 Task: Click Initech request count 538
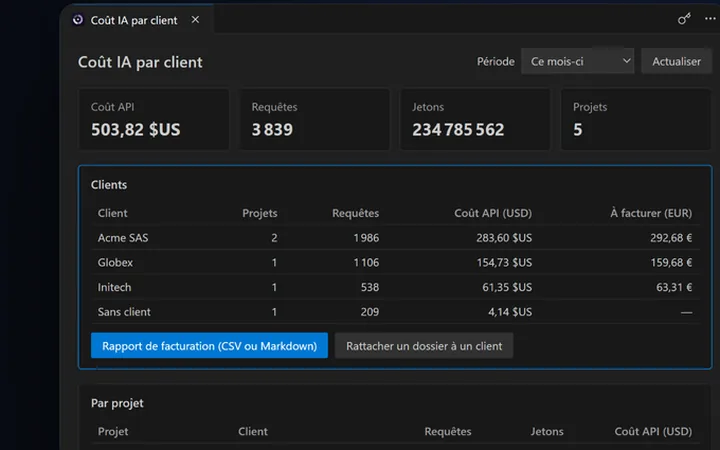pyautogui.click(x=370, y=287)
